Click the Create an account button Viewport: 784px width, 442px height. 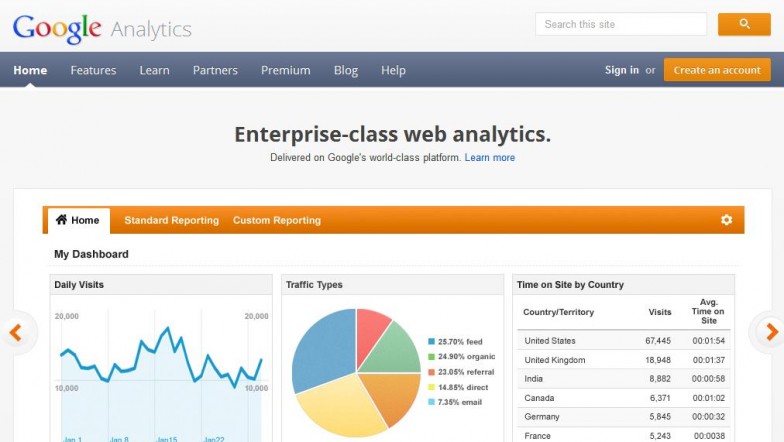pyautogui.click(x=717, y=70)
